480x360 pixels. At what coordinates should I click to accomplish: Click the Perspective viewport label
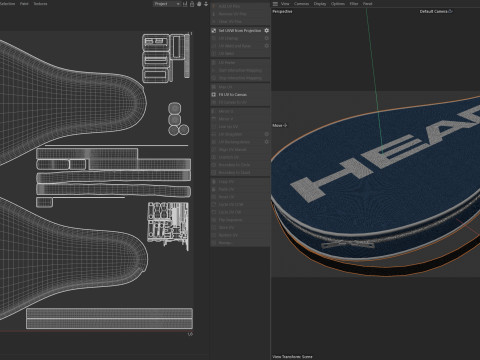282,11
